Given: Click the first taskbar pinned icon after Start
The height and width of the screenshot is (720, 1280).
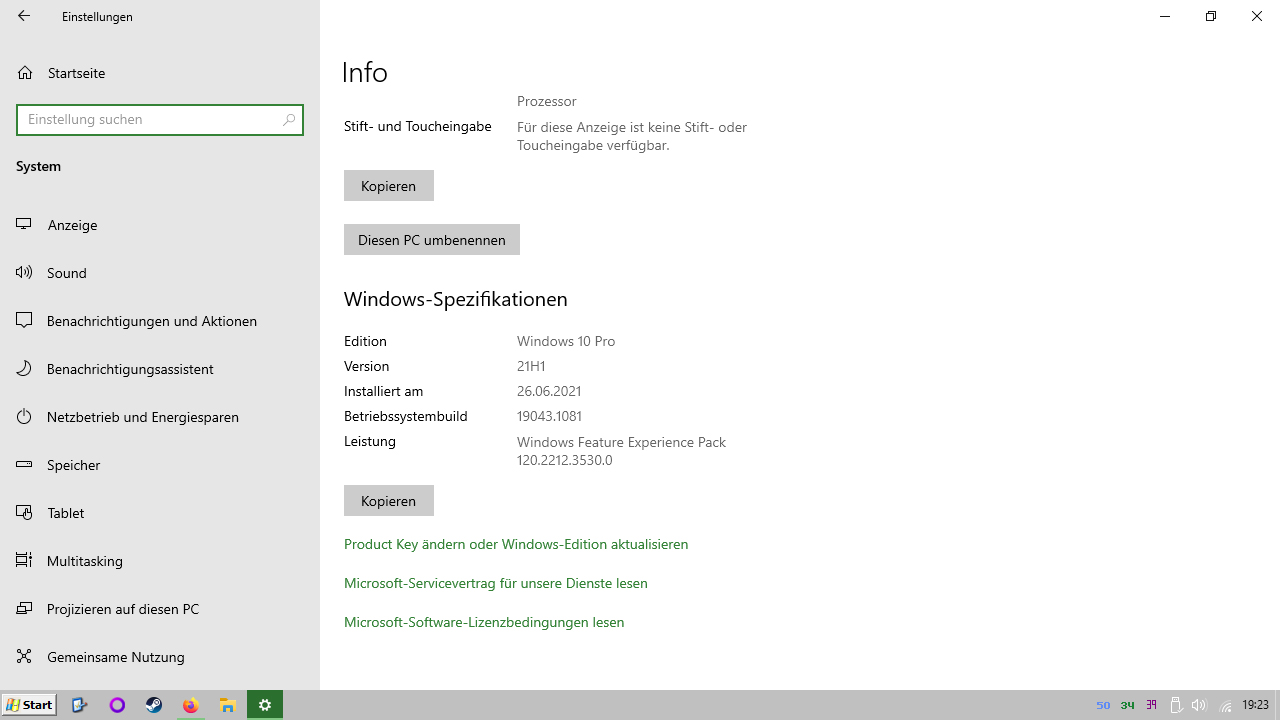Looking at the screenshot, I should pyautogui.click(x=80, y=705).
